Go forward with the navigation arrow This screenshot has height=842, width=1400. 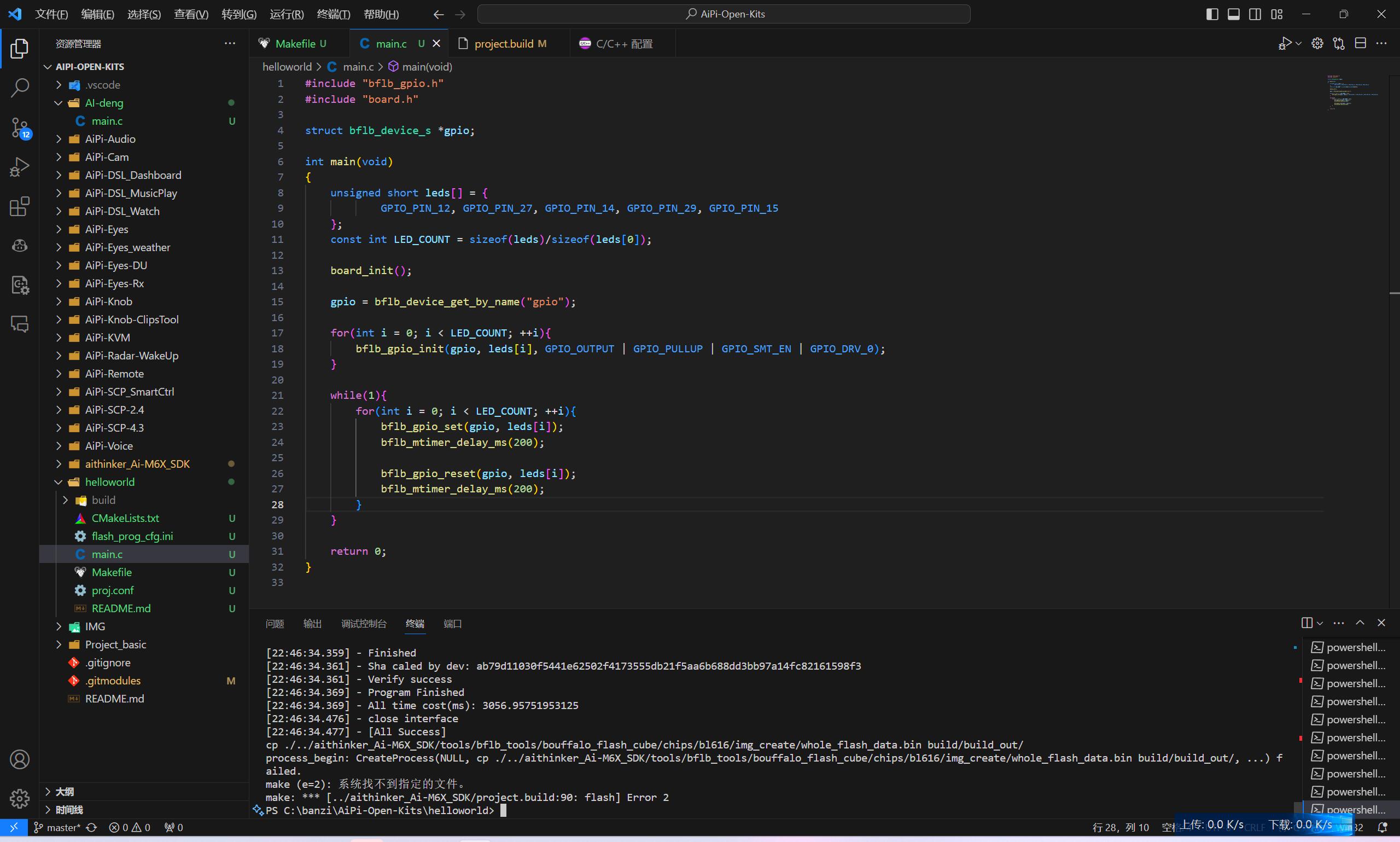(x=460, y=14)
